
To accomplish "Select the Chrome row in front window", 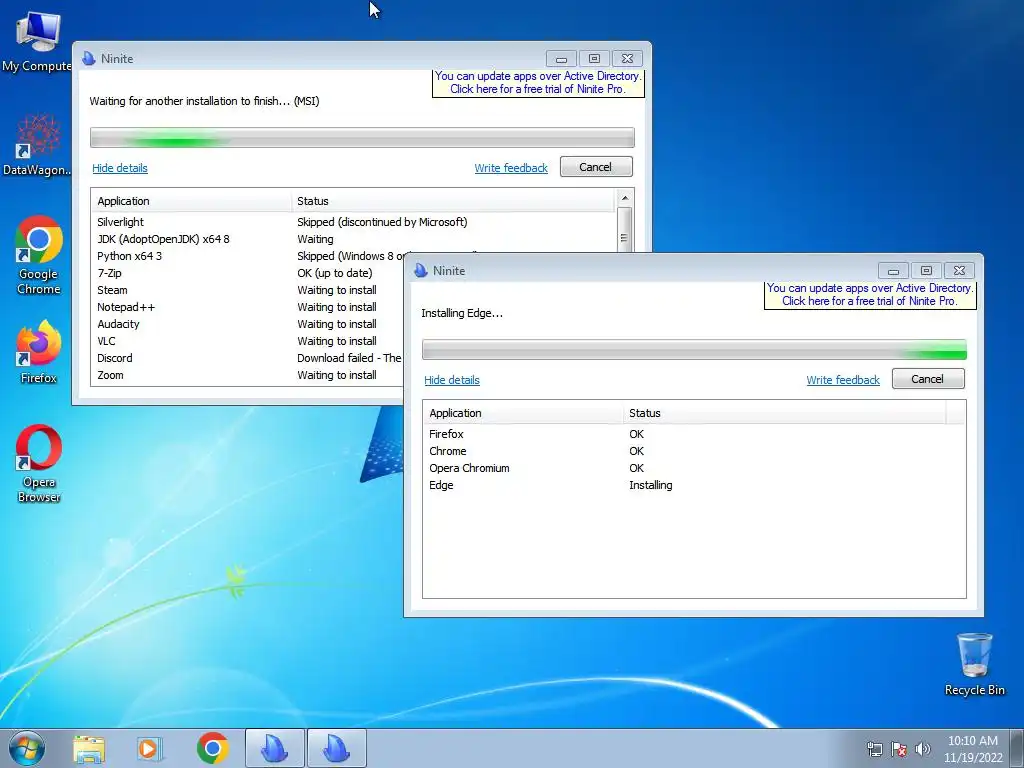I will coord(694,451).
